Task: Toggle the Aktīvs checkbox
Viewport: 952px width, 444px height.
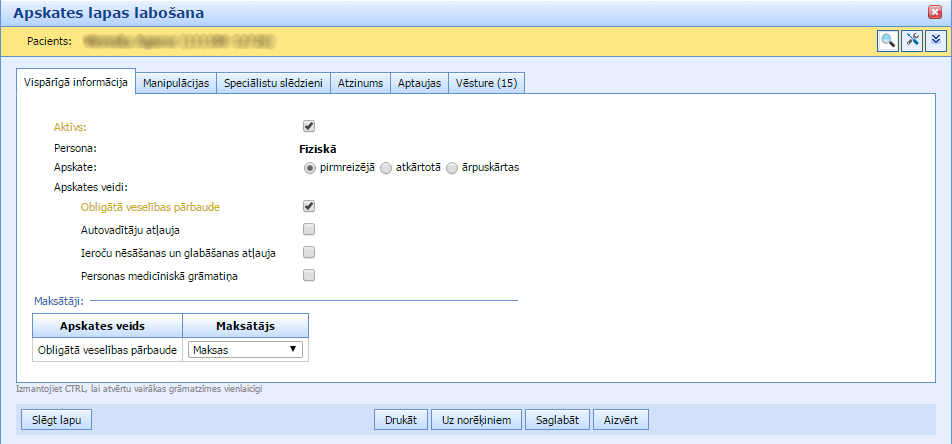Action: point(309,127)
